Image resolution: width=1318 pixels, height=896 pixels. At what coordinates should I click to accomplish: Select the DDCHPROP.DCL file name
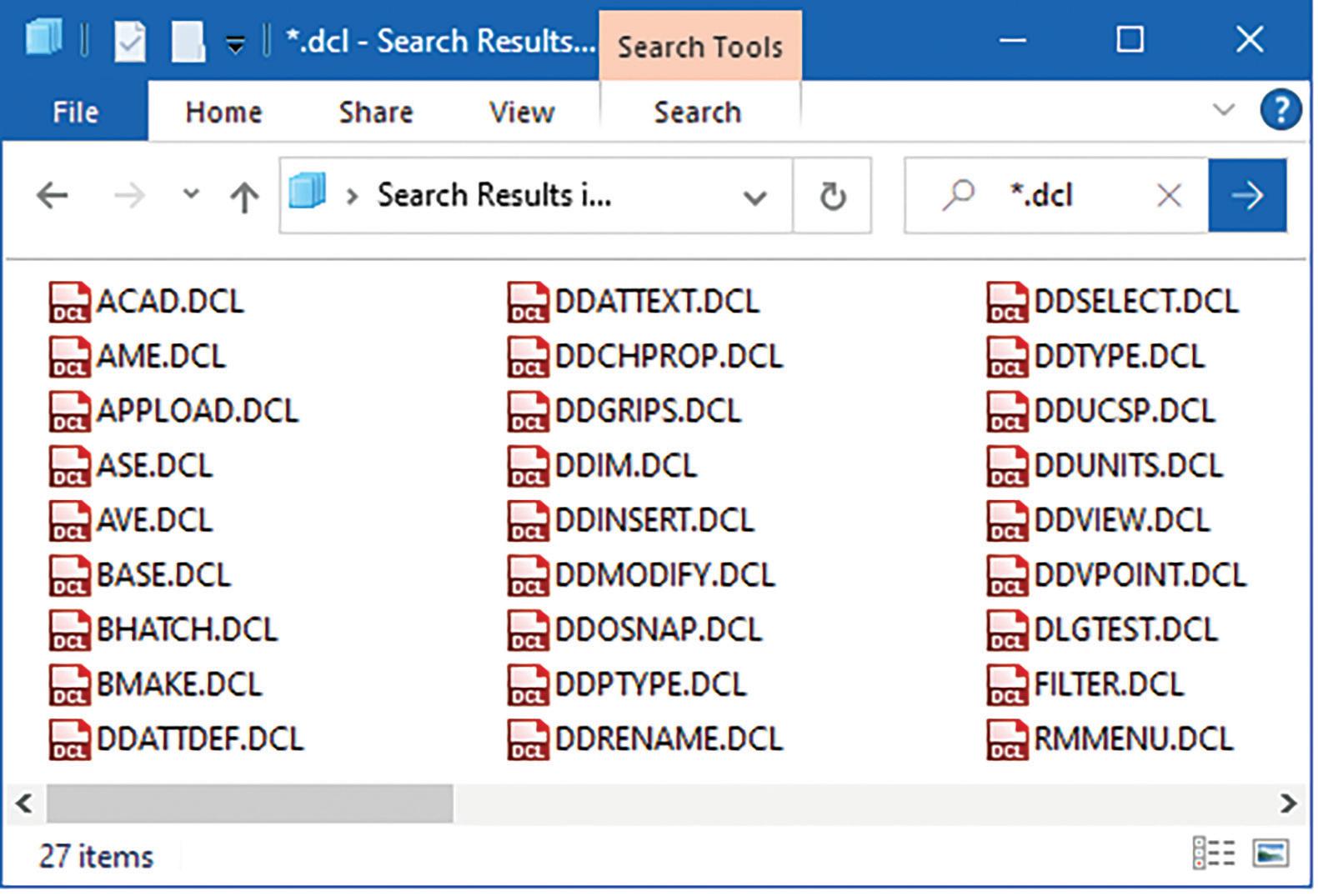[669, 357]
